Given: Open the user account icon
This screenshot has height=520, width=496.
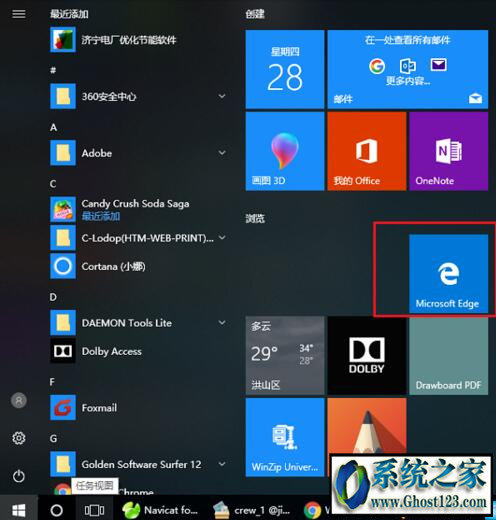Looking at the screenshot, I should coord(19,400).
